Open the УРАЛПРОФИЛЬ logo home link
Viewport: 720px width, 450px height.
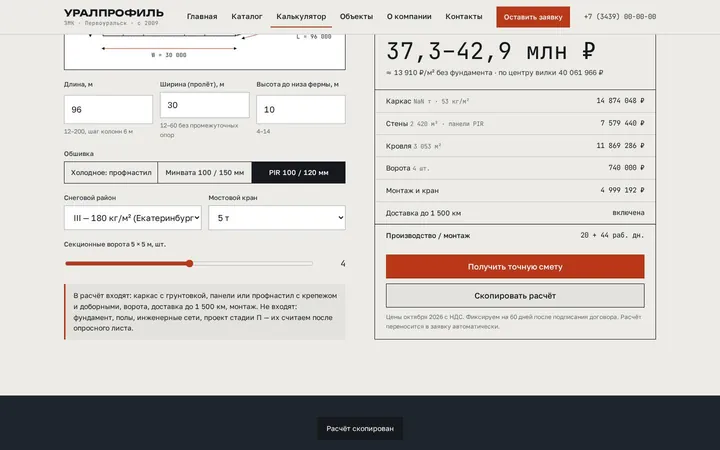point(113,17)
